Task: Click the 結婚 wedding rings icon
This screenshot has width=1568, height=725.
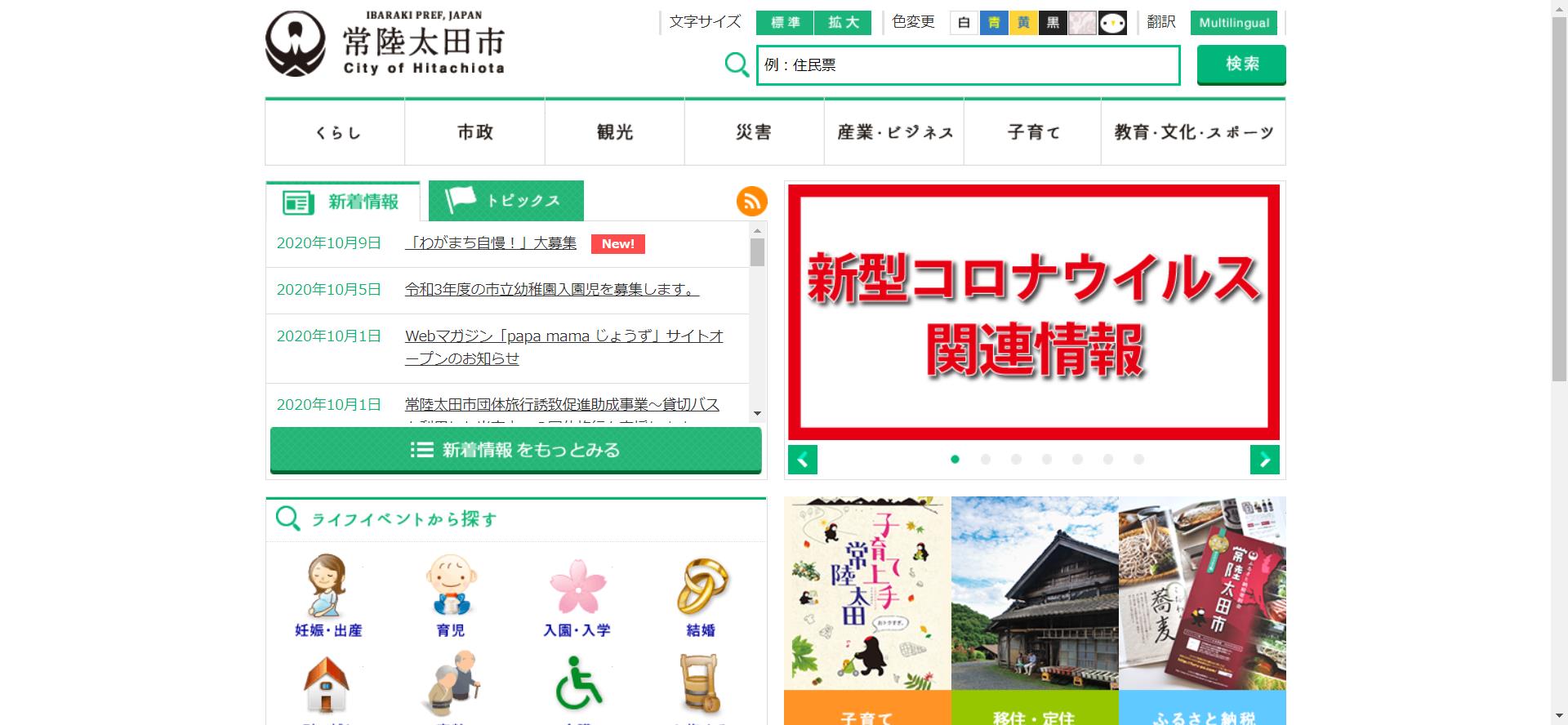Action: tap(702, 585)
